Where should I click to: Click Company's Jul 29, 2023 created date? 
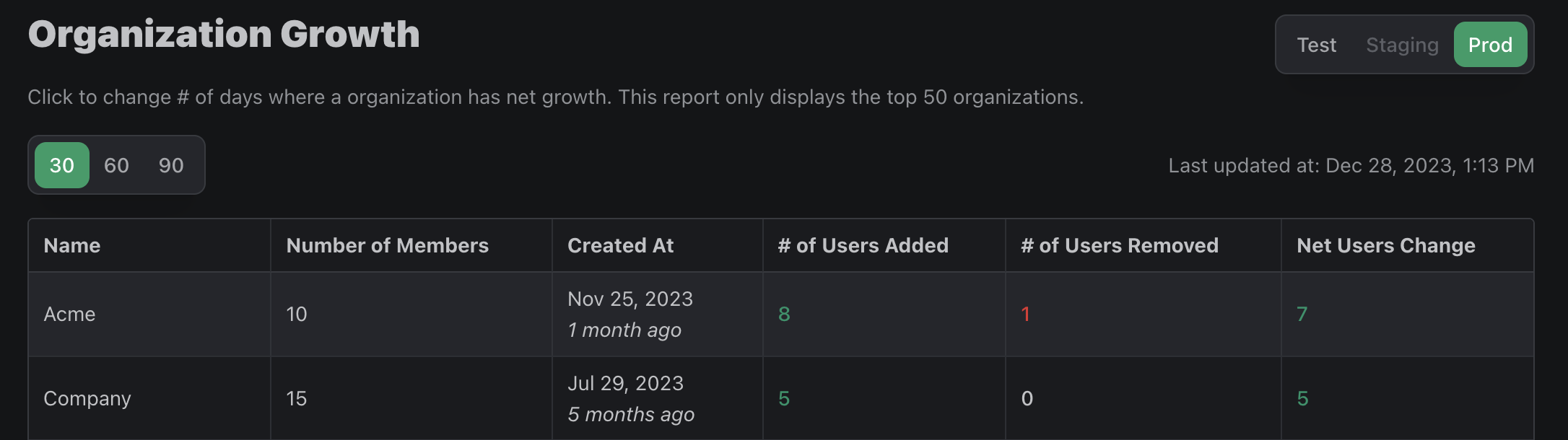[x=625, y=383]
